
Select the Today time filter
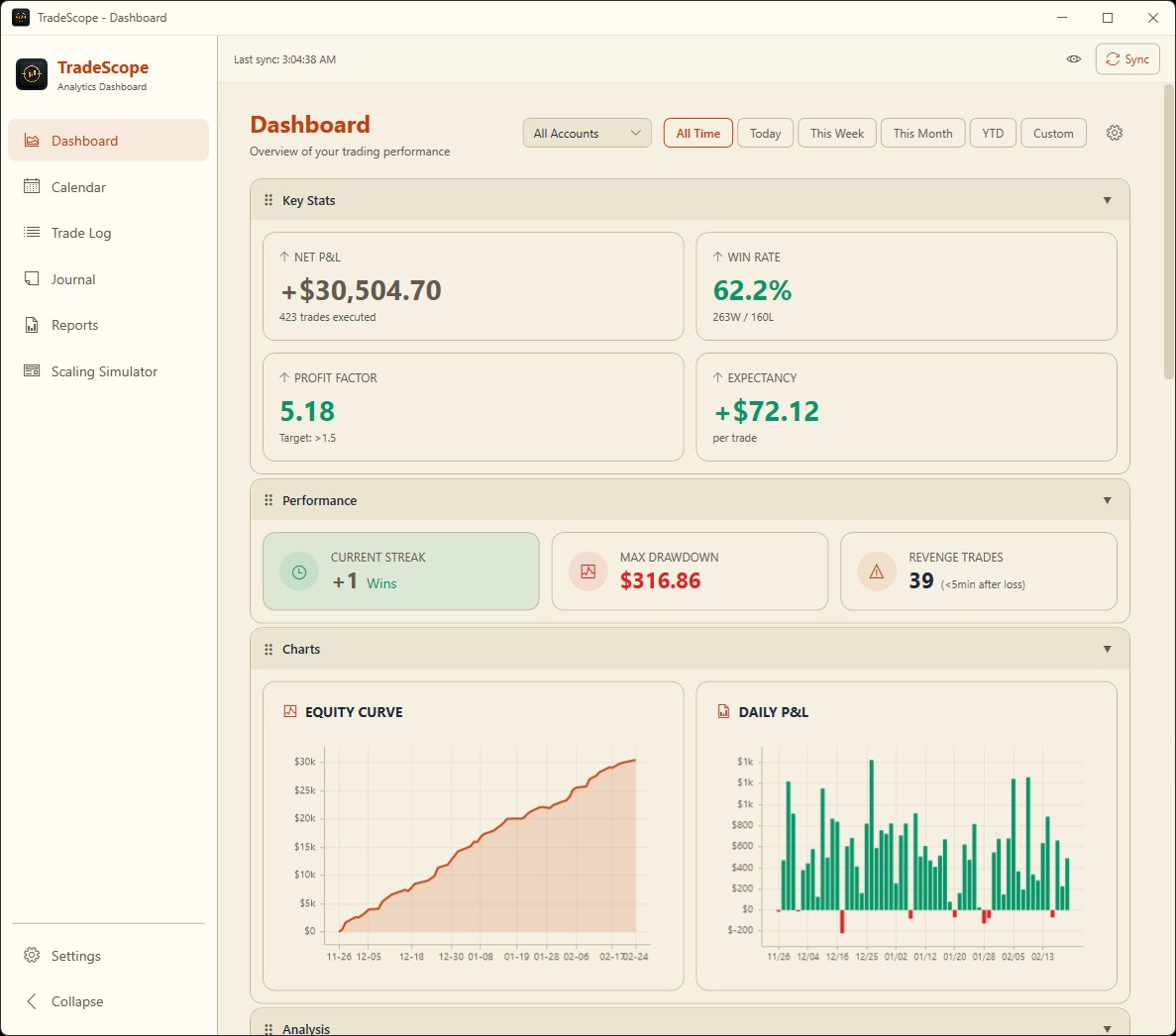click(x=765, y=134)
